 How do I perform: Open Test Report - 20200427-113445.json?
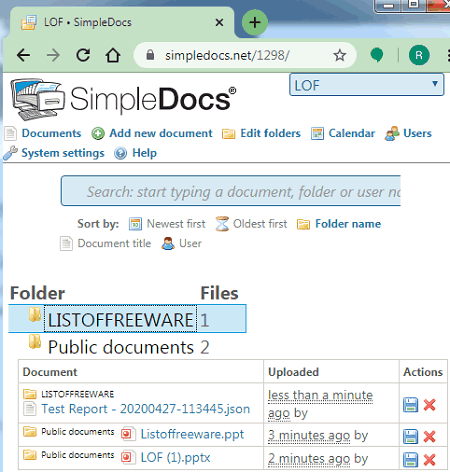click(145, 409)
